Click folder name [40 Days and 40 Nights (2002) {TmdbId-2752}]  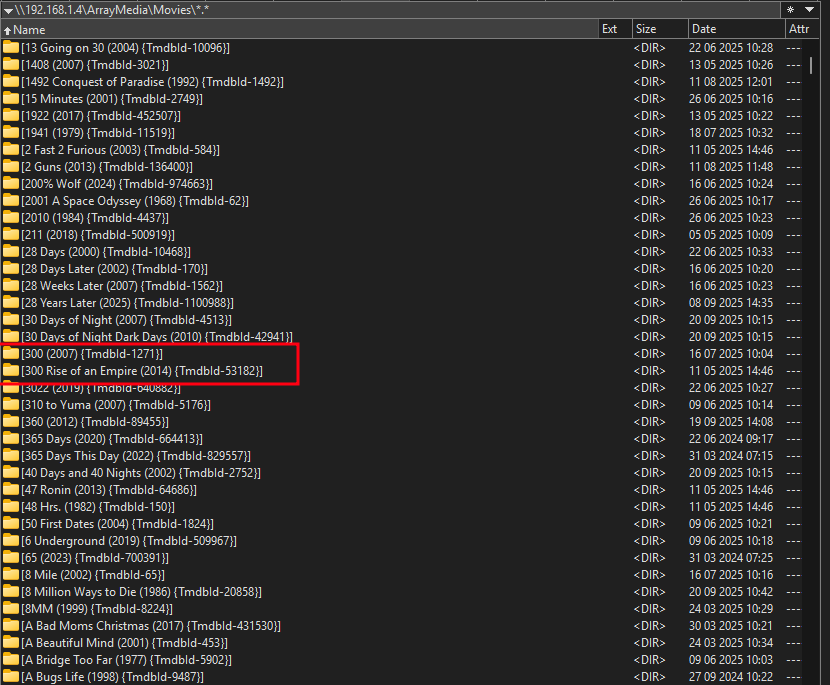point(141,473)
